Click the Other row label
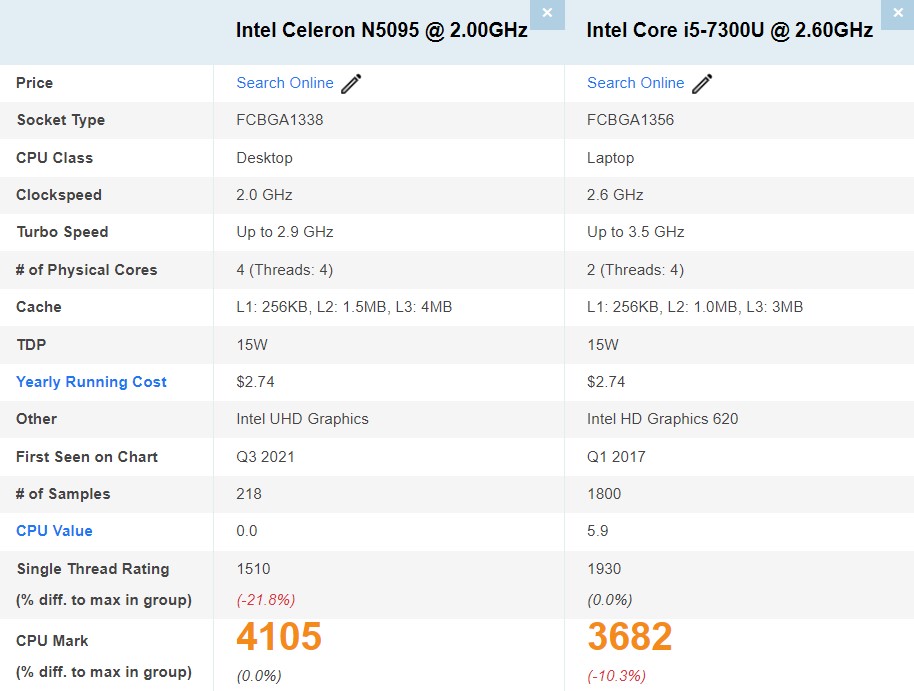914x691 pixels. click(37, 419)
